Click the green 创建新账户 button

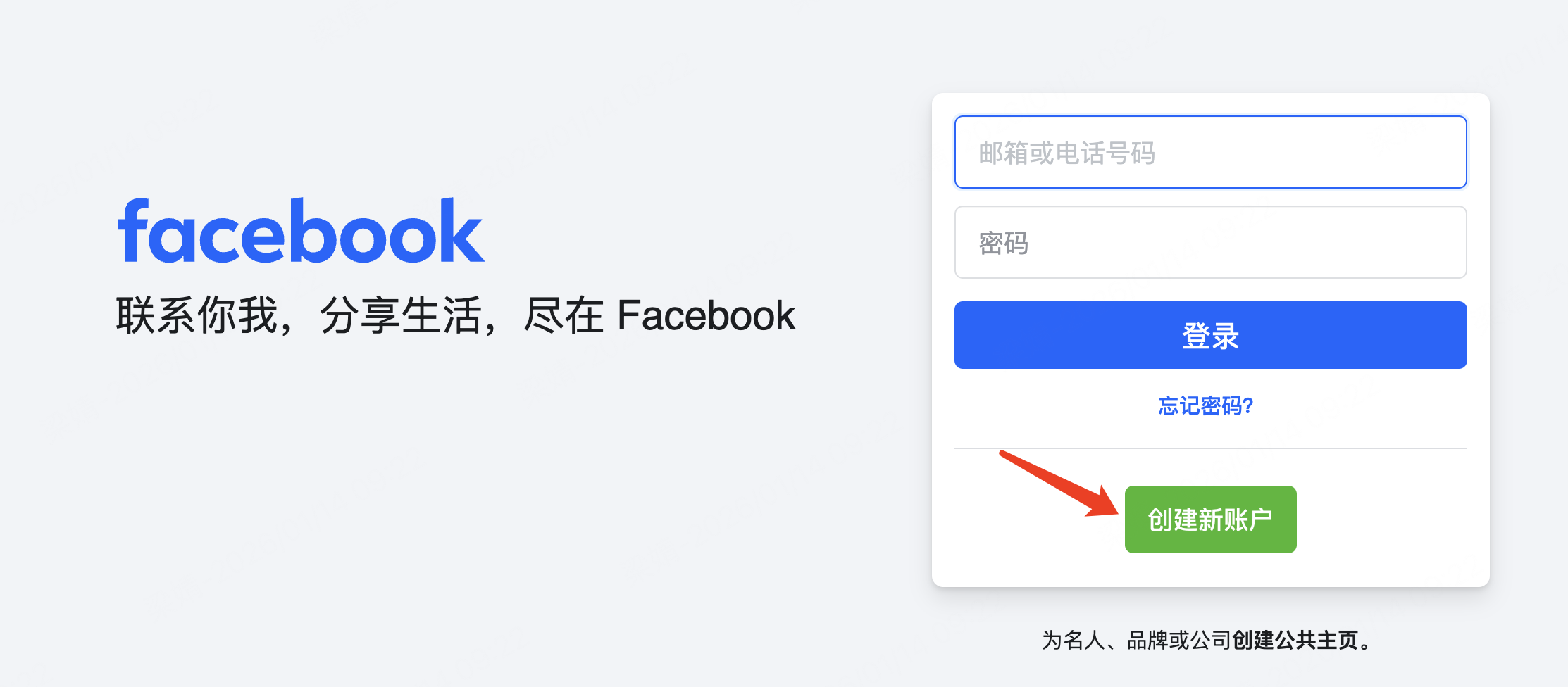[x=1210, y=519]
